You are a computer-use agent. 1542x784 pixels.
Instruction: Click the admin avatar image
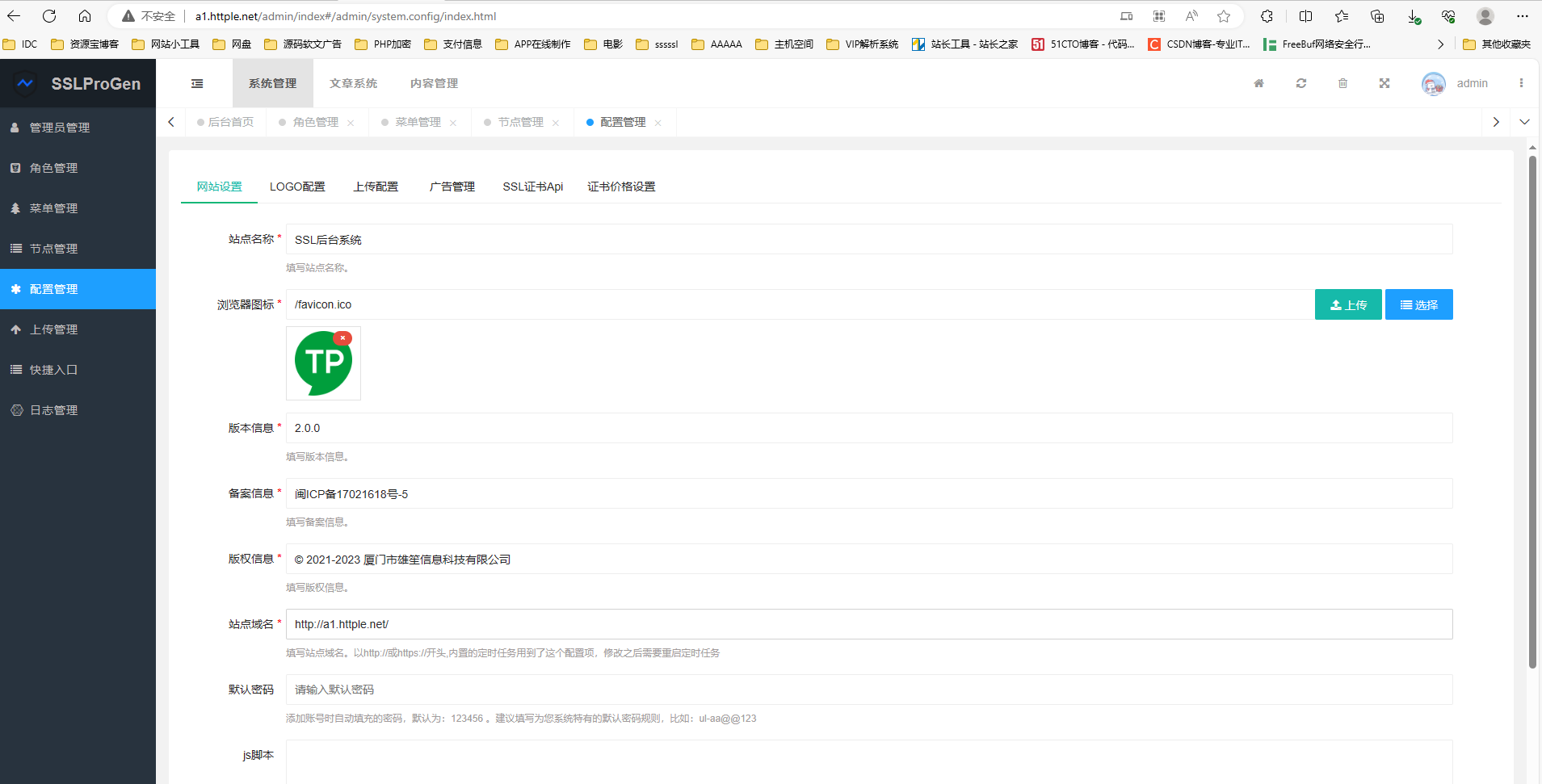(1433, 83)
